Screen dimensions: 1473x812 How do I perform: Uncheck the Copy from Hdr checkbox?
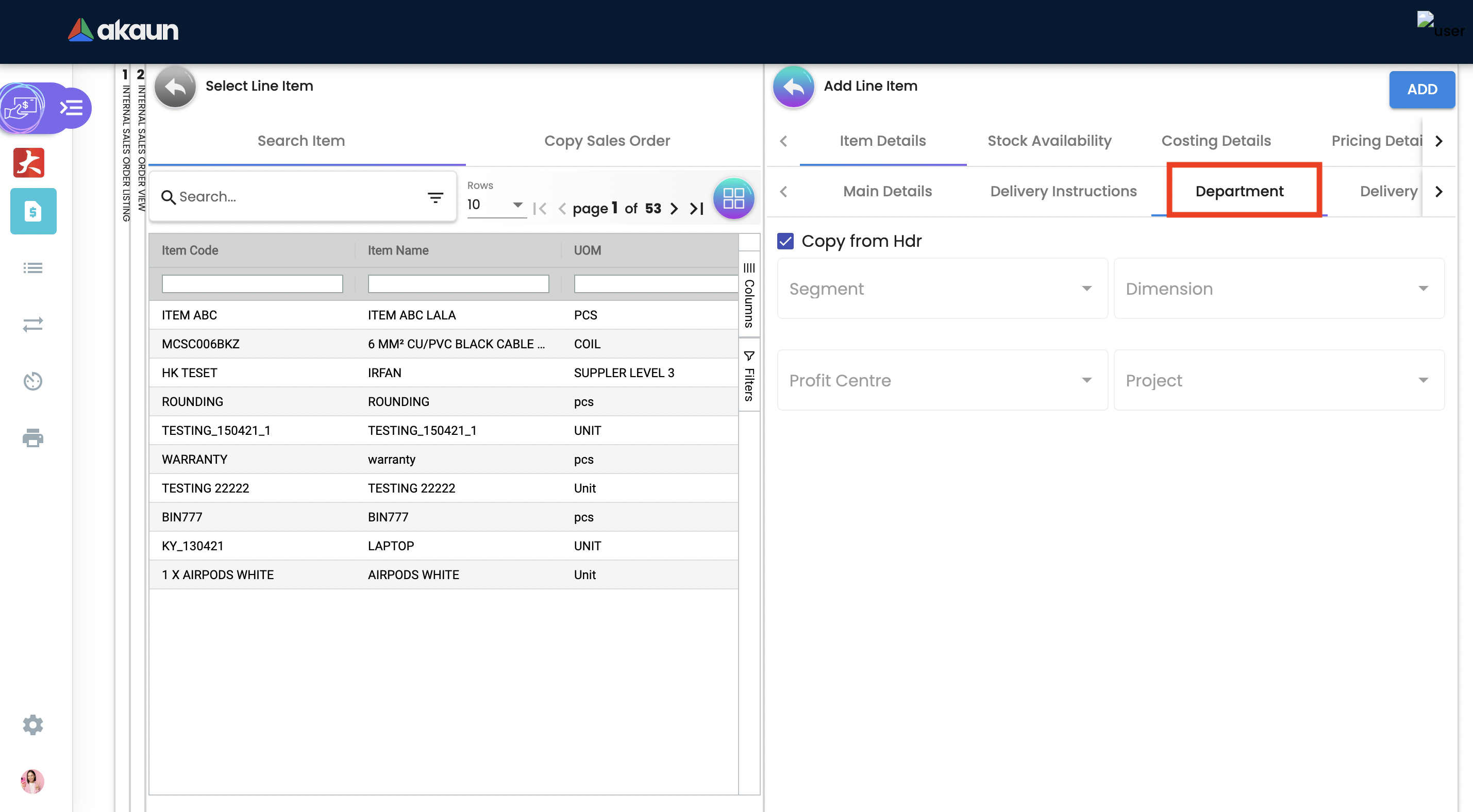pyautogui.click(x=785, y=241)
